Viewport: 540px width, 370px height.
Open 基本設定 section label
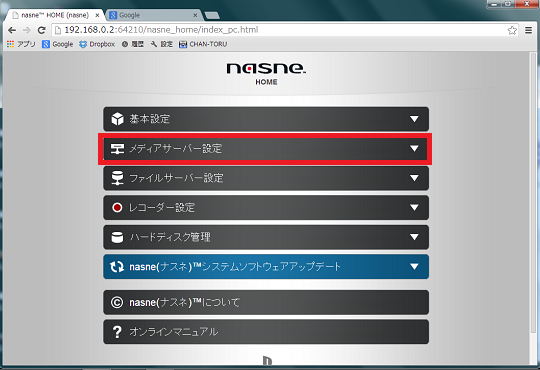(x=150, y=119)
